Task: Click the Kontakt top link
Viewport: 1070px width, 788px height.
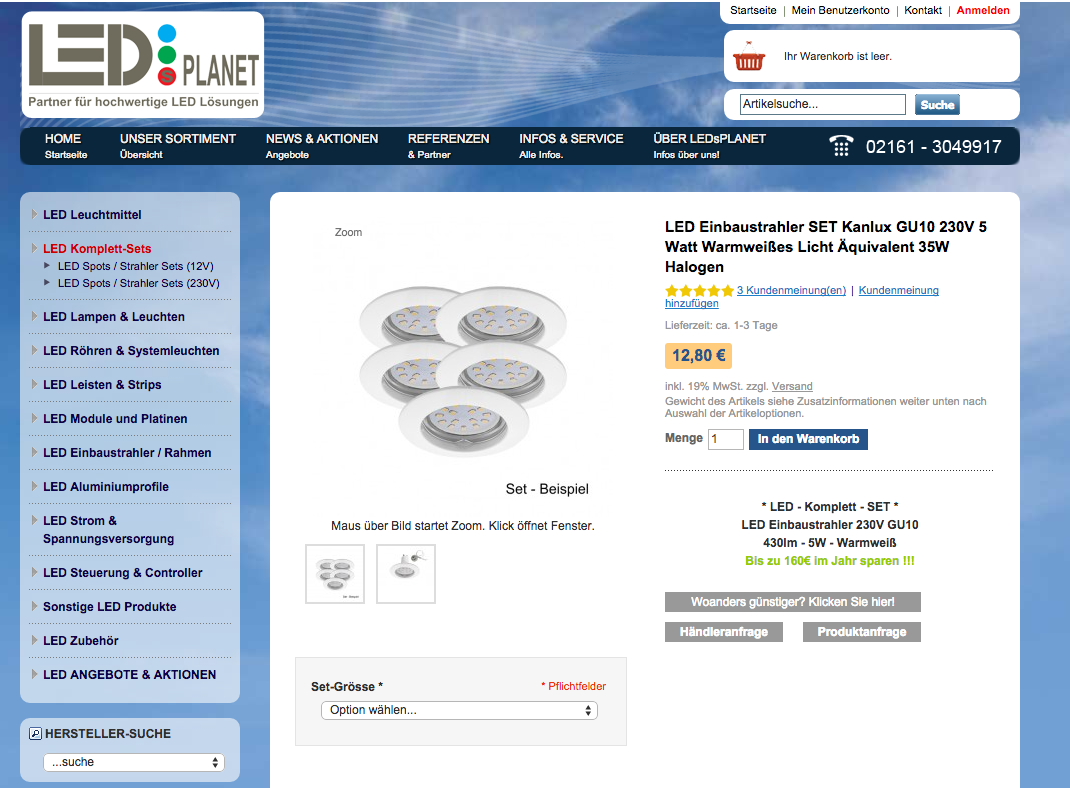Action: coord(923,10)
